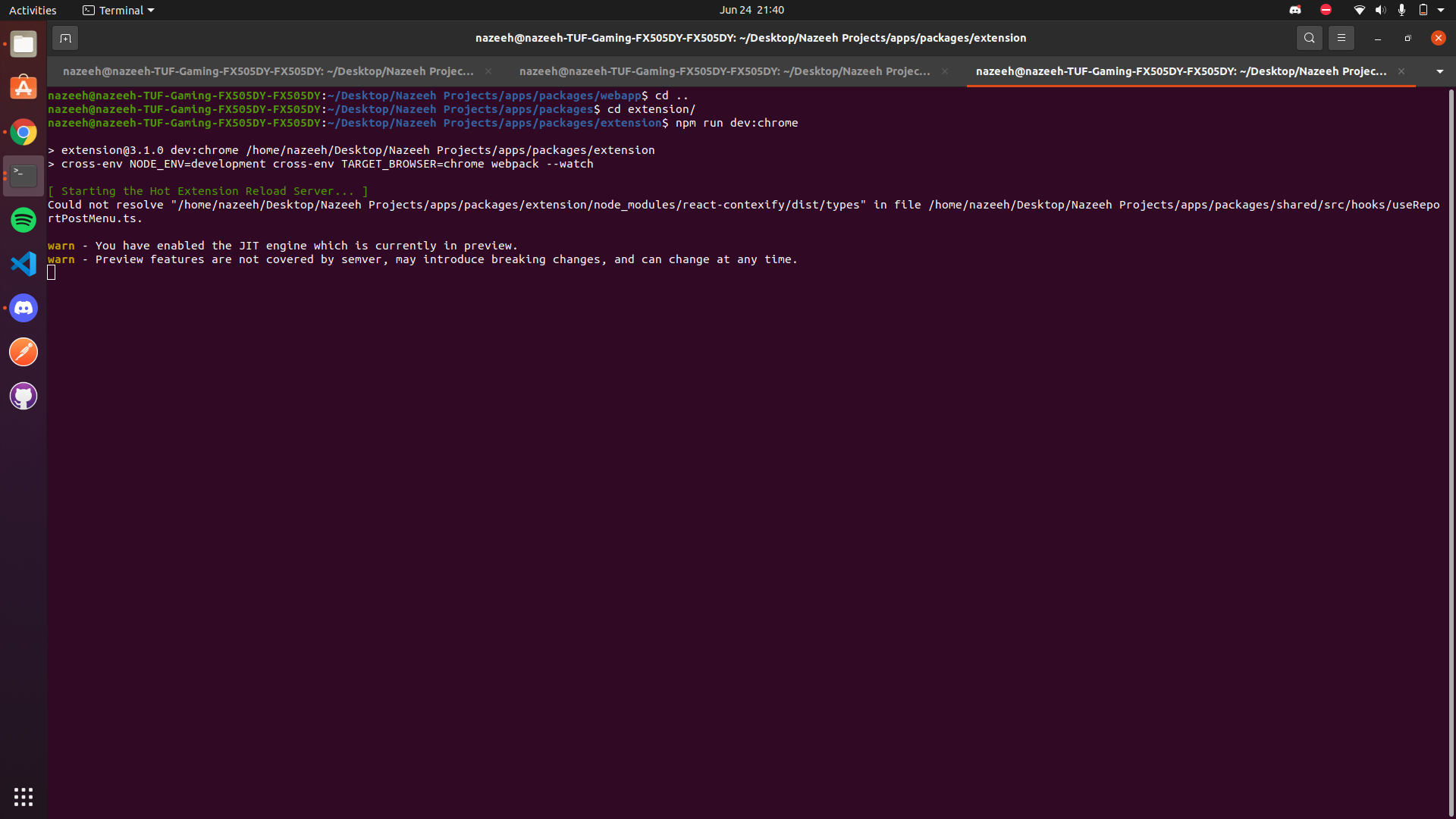Viewport: 1456px width, 819px height.
Task: Launch Google Chrome from the dock
Action: point(24,133)
